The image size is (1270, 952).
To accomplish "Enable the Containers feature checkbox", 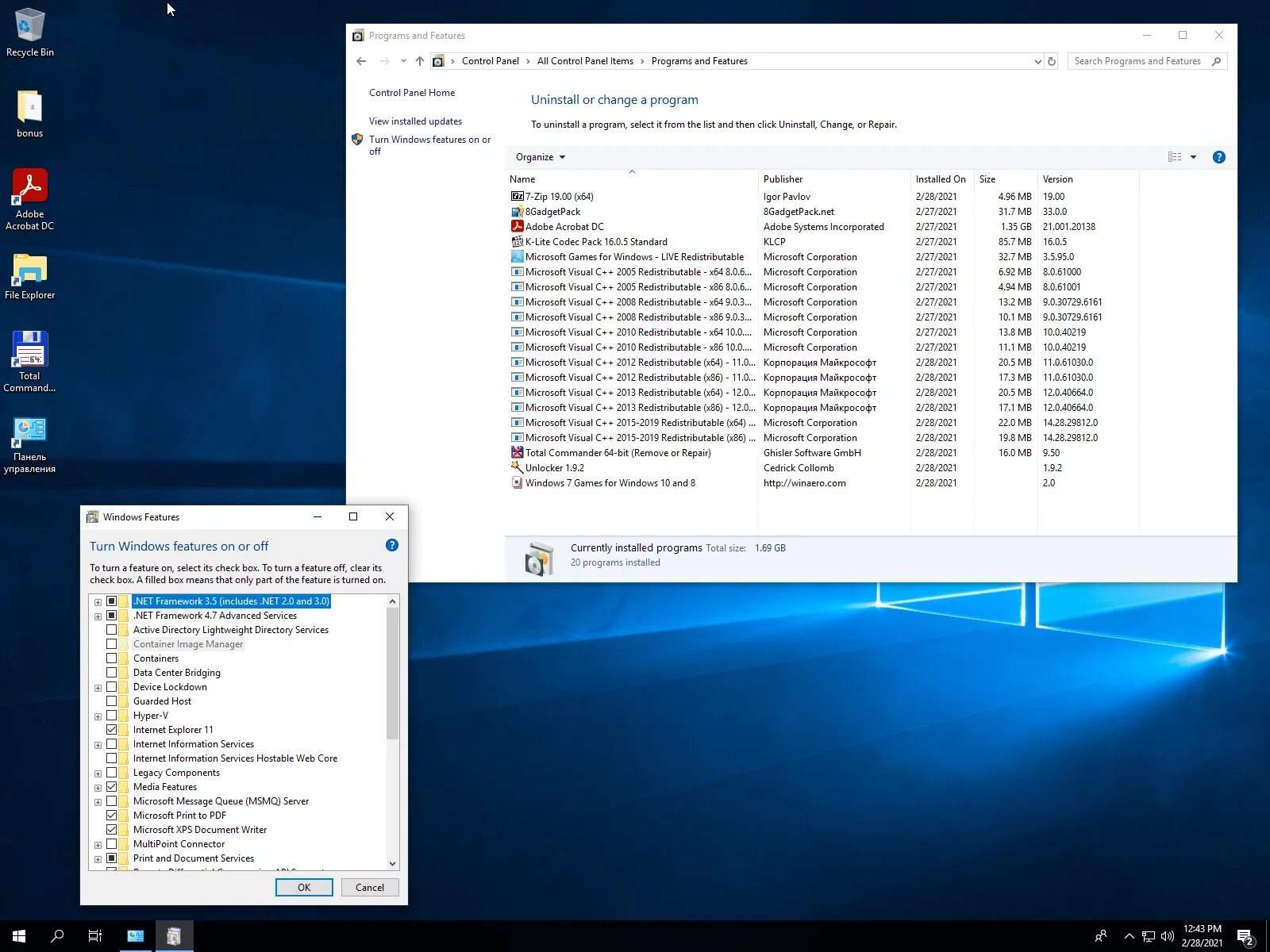I will click(112, 658).
